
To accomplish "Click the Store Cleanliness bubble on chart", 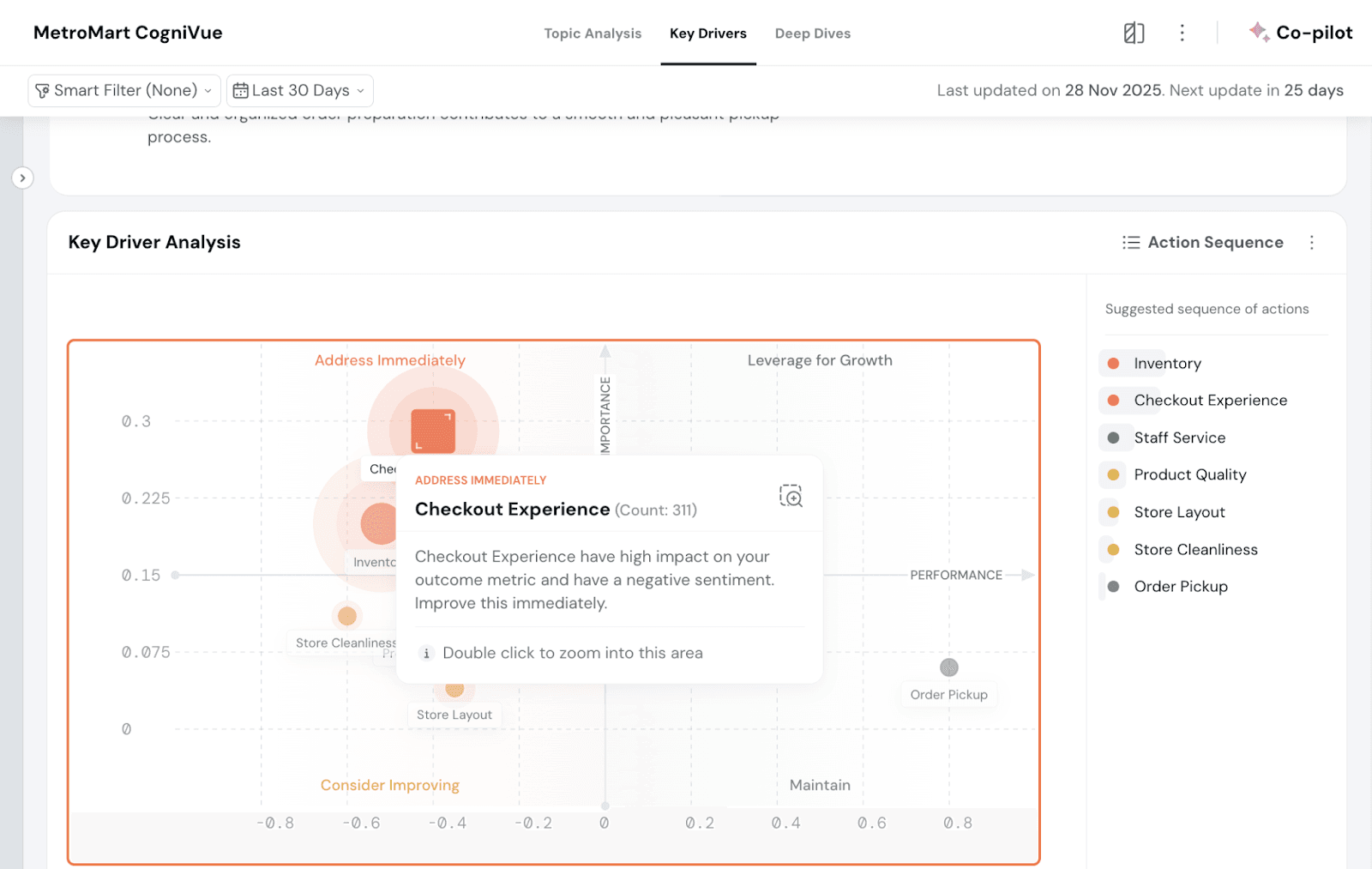I will tap(347, 616).
